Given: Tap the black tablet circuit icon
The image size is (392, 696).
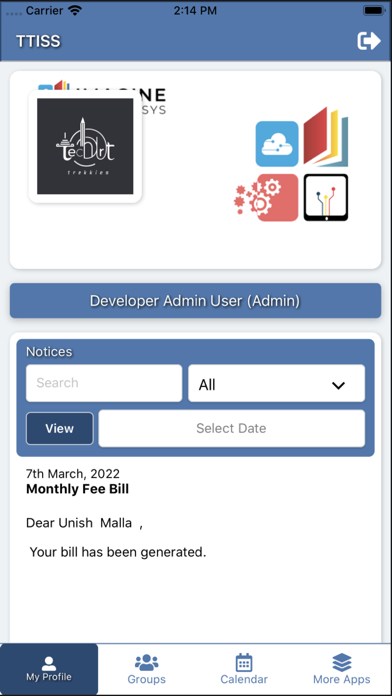Looking at the screenshot, I should click(326, 198).
